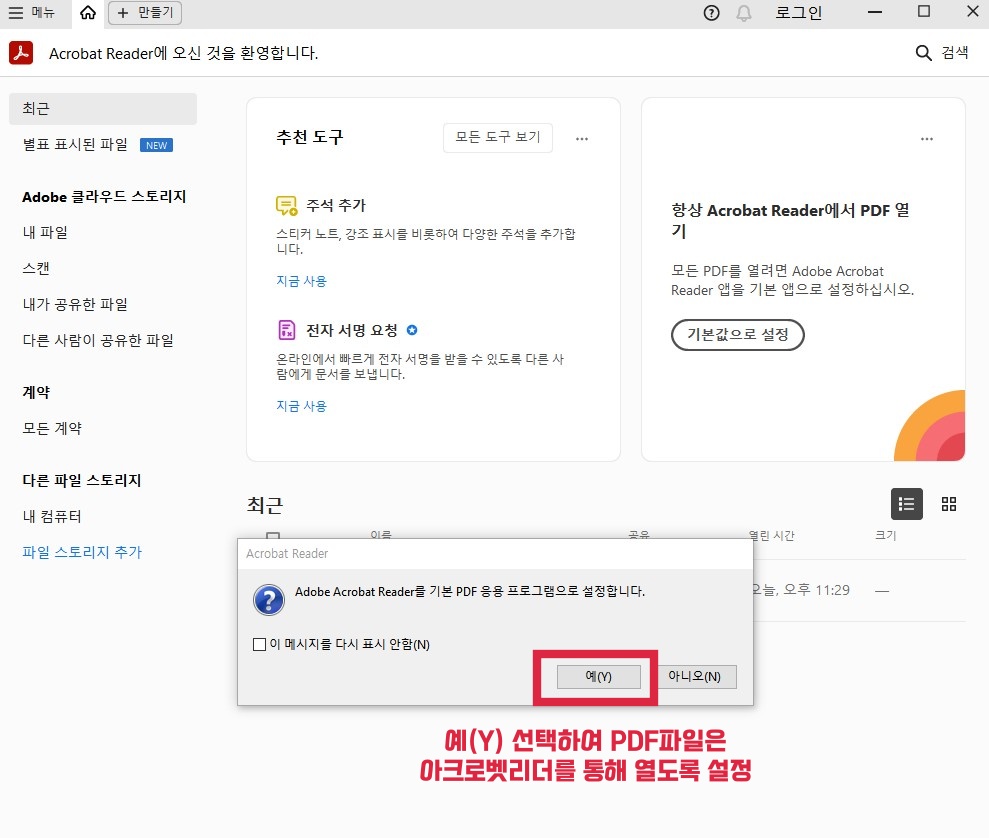Image resolution: width=989 pixels, height=838 pixels.
Task: Click the 전자 서명 요청 signature icon
Action: (x=287, y=329)
